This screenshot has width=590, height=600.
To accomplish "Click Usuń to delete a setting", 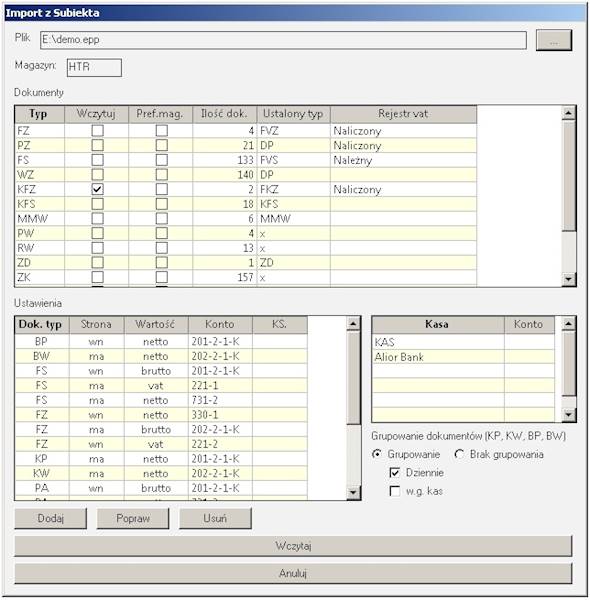I will click(x=215, y=518).
